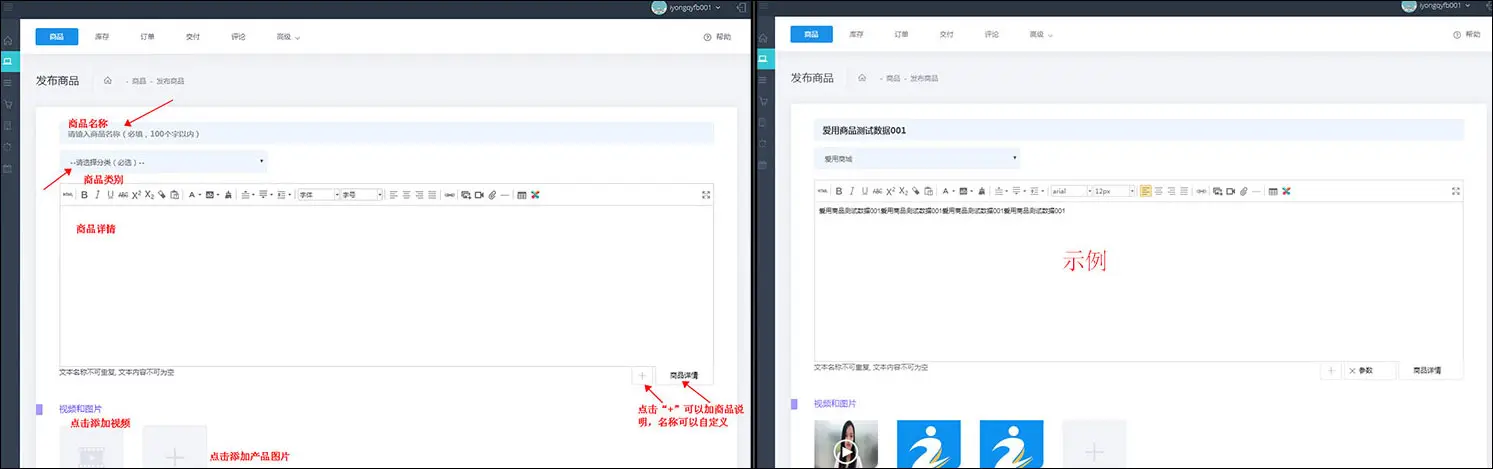Open the 请选择分类 category dropdown
This screenshot has height=469, width=1493.
click(x=164, y=161)
